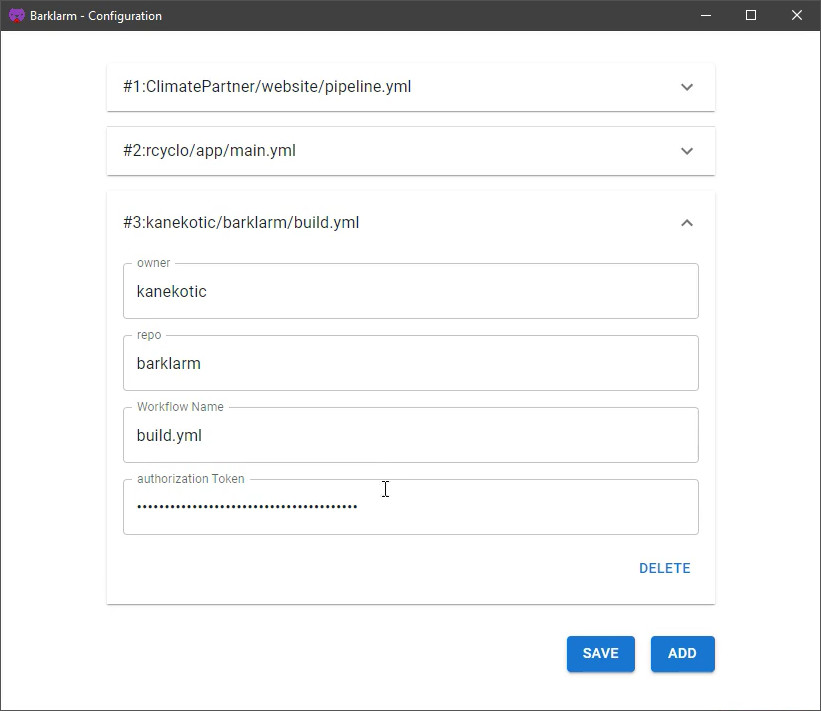Expand the rcyclo/app/main.yml chevron

pos(687,151)
